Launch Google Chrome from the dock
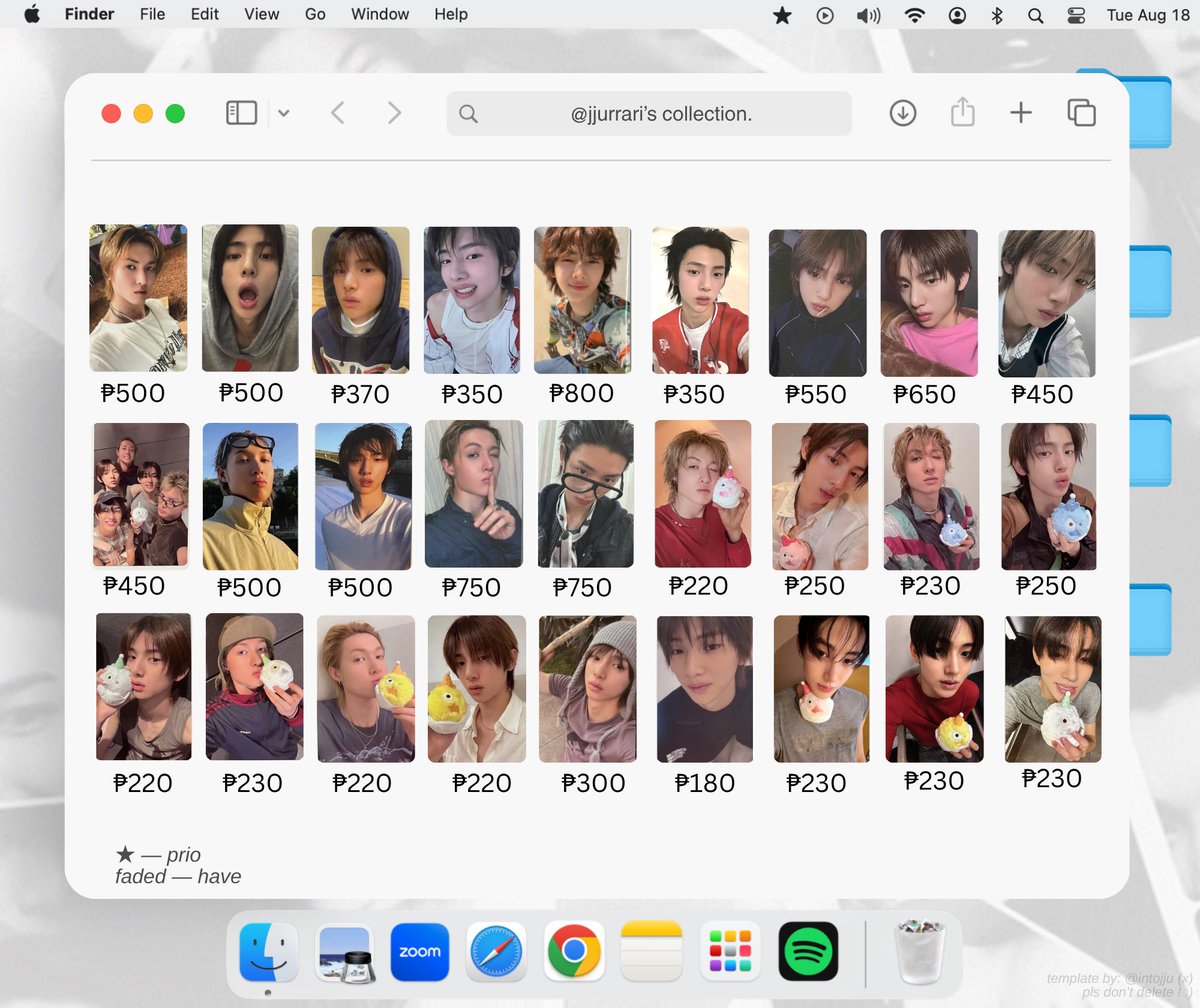The height and width of the screenshot is (1008, 1200). (x=573, y=952)
